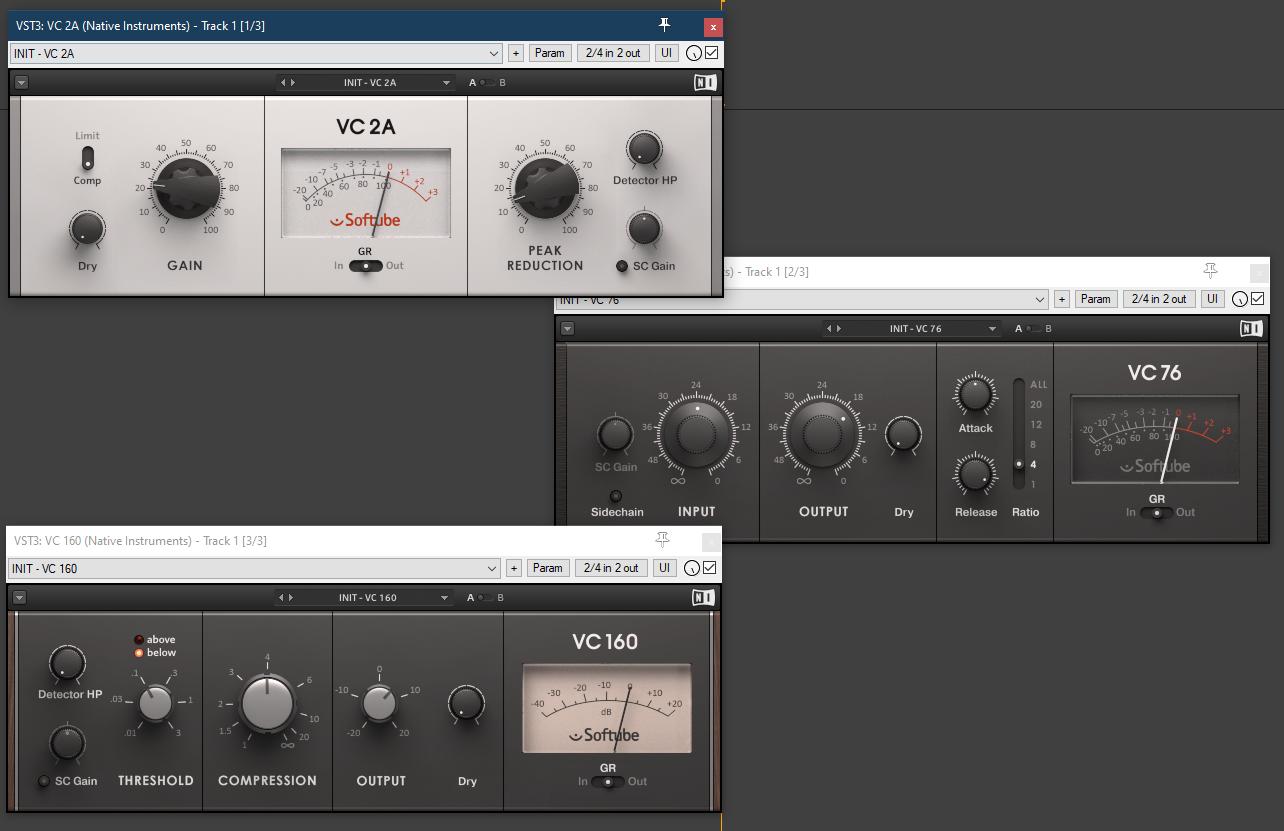Click the plus button in VC 2A window
1284x831 pixels.
tap(516, 53)
